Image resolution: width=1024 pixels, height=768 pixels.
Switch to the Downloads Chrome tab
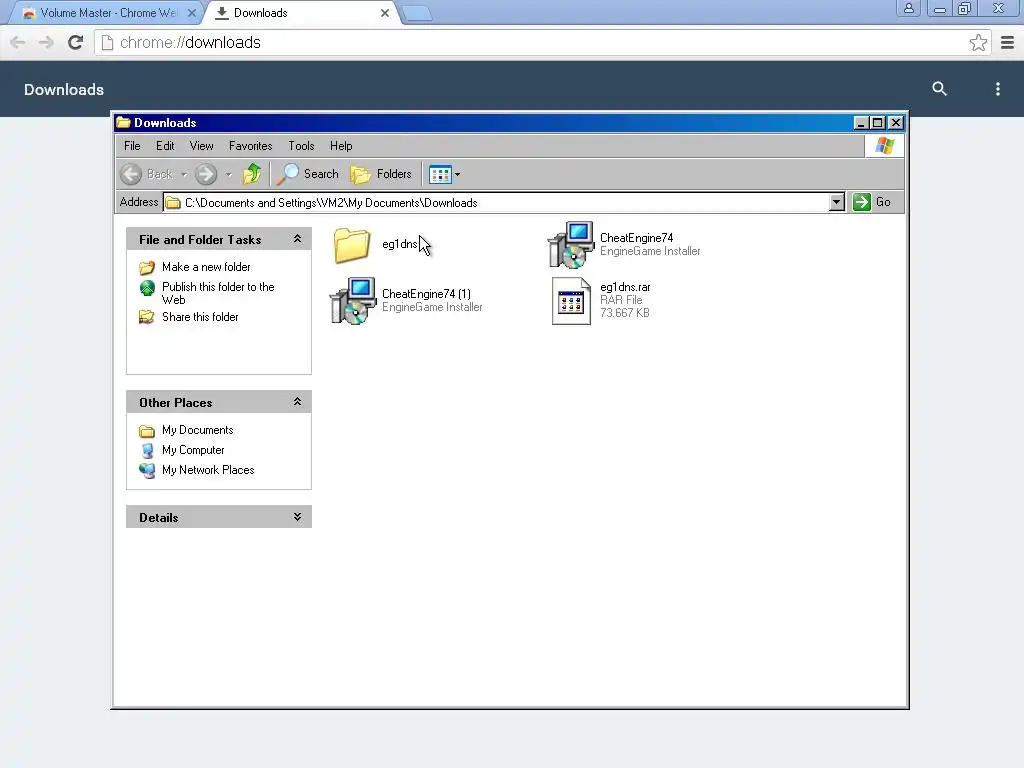[300, 13]
